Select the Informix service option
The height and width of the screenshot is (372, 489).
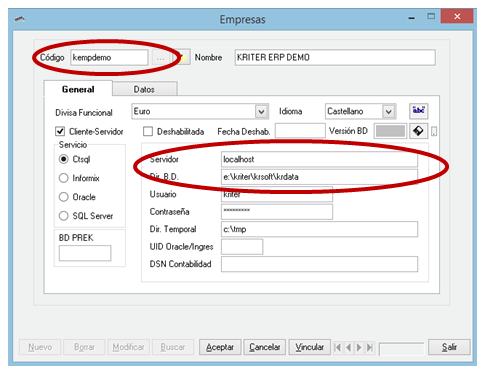(x=63, y=178)
